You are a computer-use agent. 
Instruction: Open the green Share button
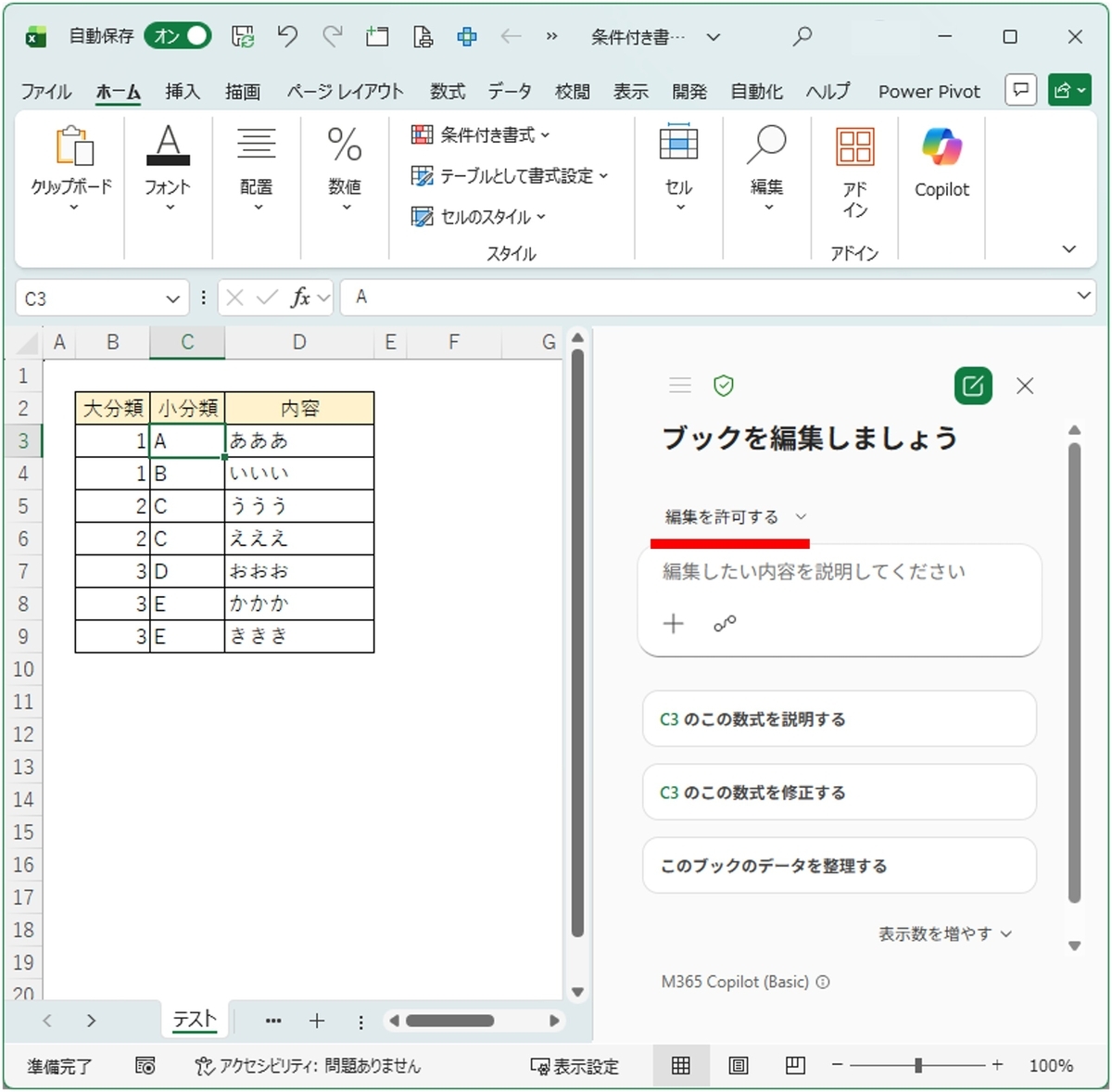pos(1068,90)
